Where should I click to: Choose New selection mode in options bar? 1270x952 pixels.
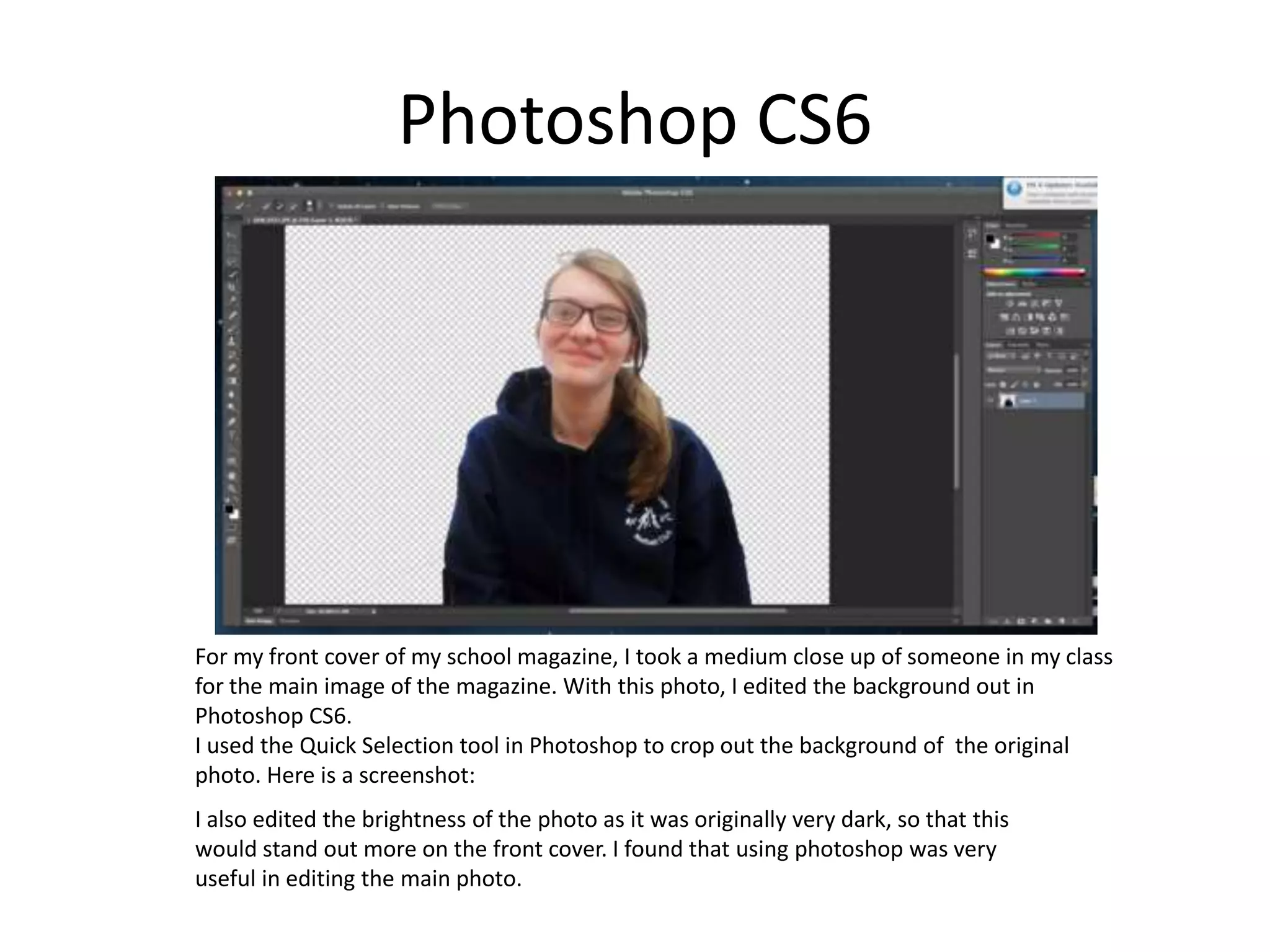[266, 206]
